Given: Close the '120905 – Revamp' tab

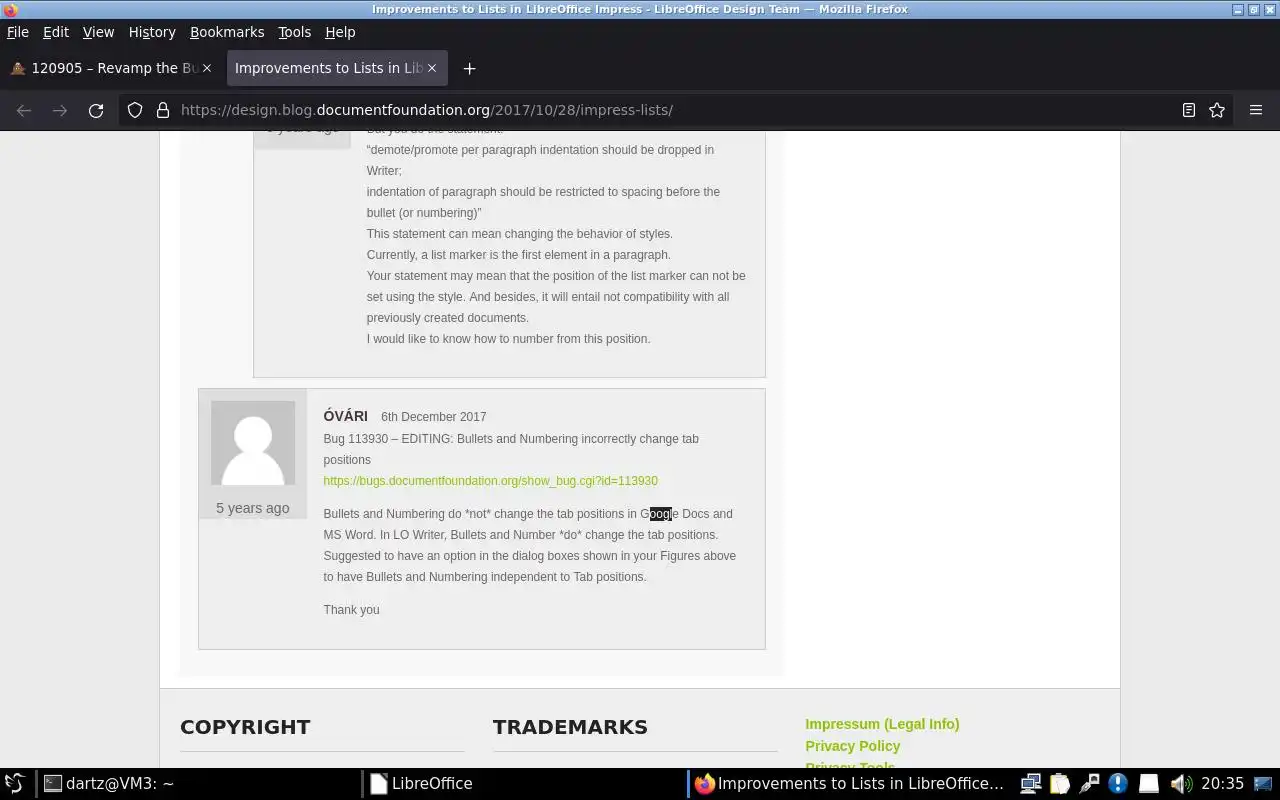Looking at the screenshot, I should [x=207, y=68].
